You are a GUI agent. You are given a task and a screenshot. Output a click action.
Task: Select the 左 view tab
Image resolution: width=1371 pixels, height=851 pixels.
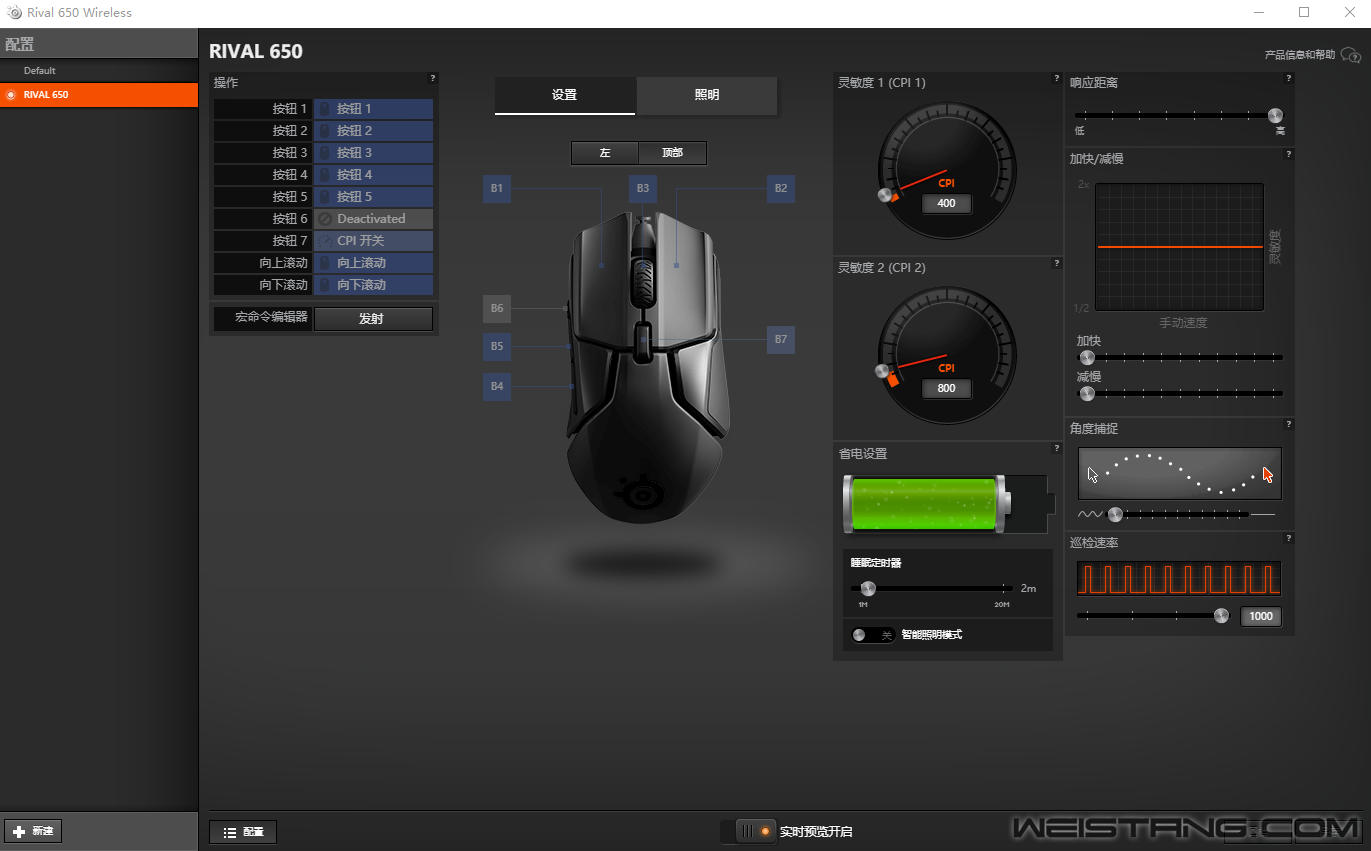pyautogui.click(x=605, y=153)
